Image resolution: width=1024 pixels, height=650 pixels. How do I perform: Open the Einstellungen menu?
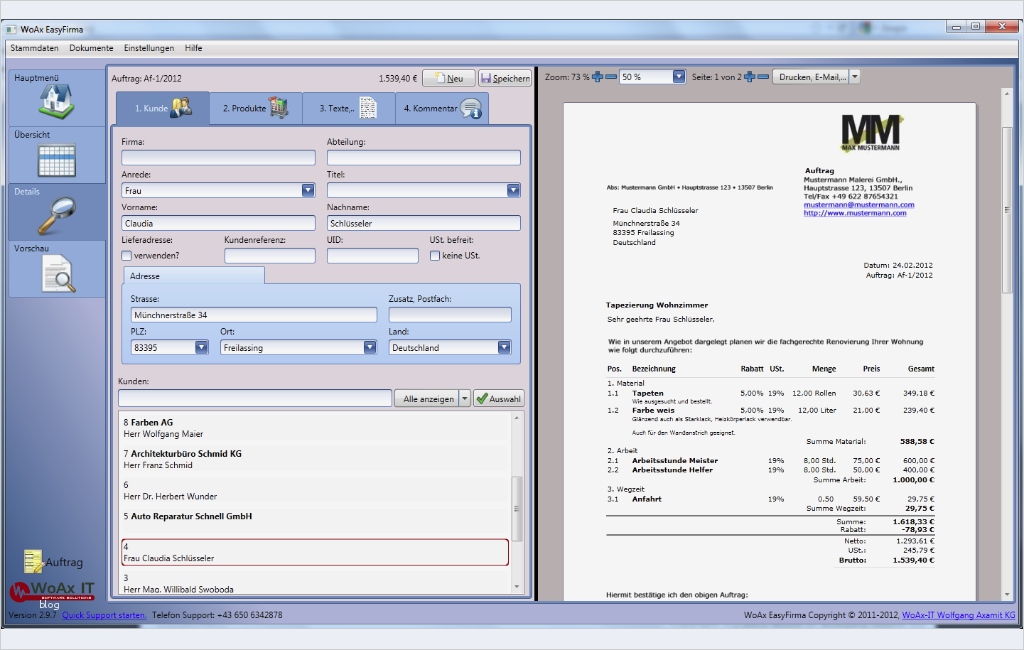[x=149, y=48]
